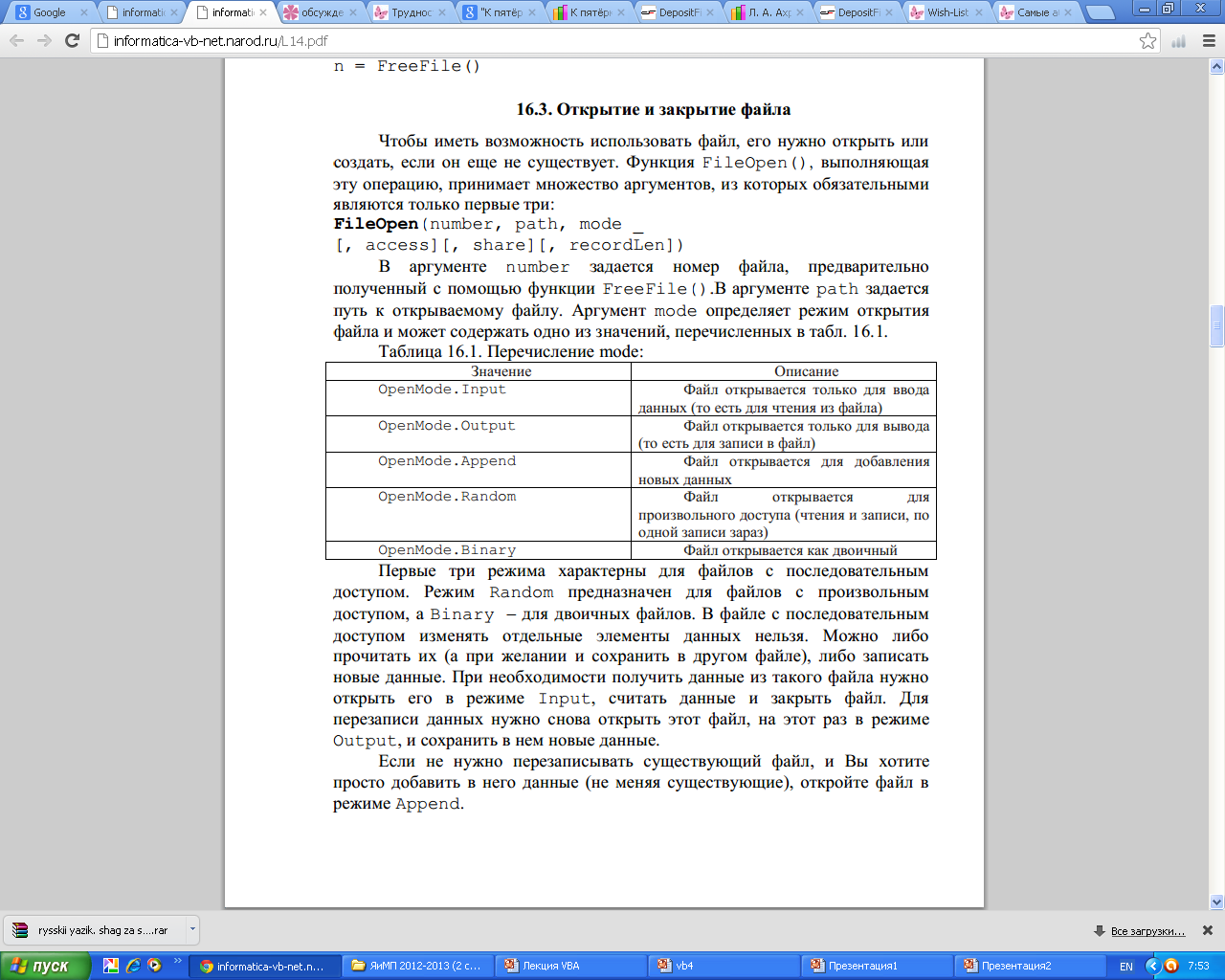Open ЯиМП 2012-2013 folder in taskbar
This screenshot has height=980, width=1225.
(x=418, y=966)
